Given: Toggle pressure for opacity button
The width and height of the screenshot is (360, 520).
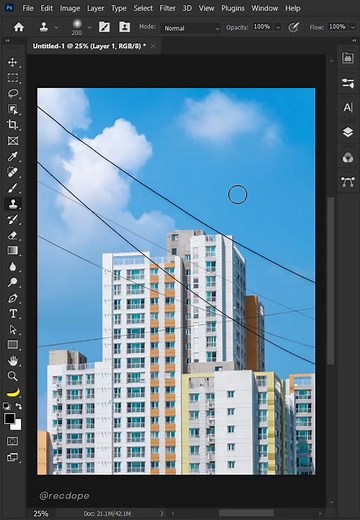Looking at the screenshot, I should (293, 27).
